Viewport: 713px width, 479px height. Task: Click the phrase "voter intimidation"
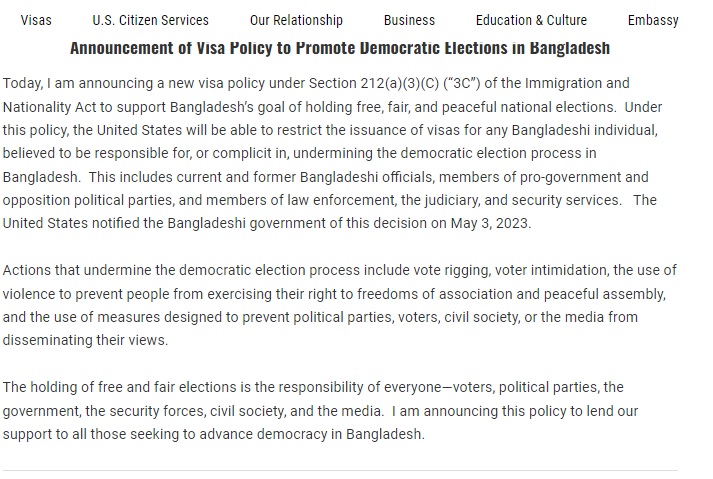[x=541, y=270]
